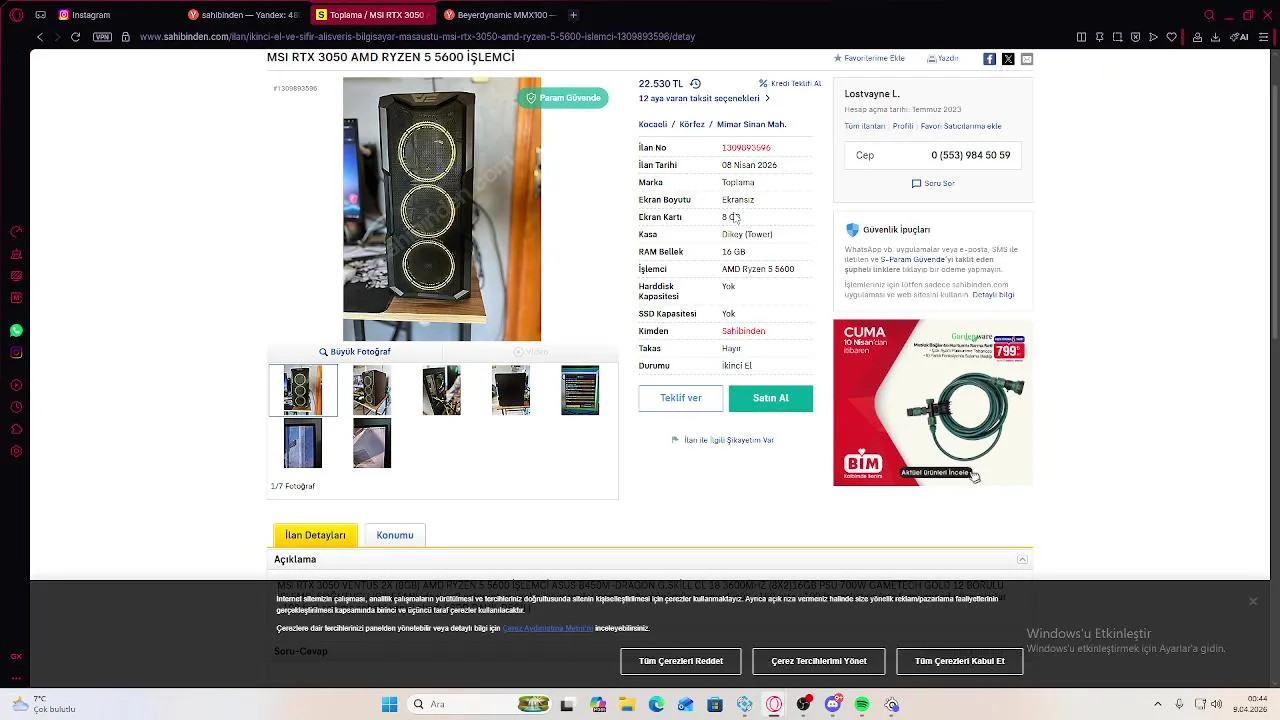Screen dimensions: 1280x720
Task: Open Kredi Teklifi Al link
Action: [790, 84]
